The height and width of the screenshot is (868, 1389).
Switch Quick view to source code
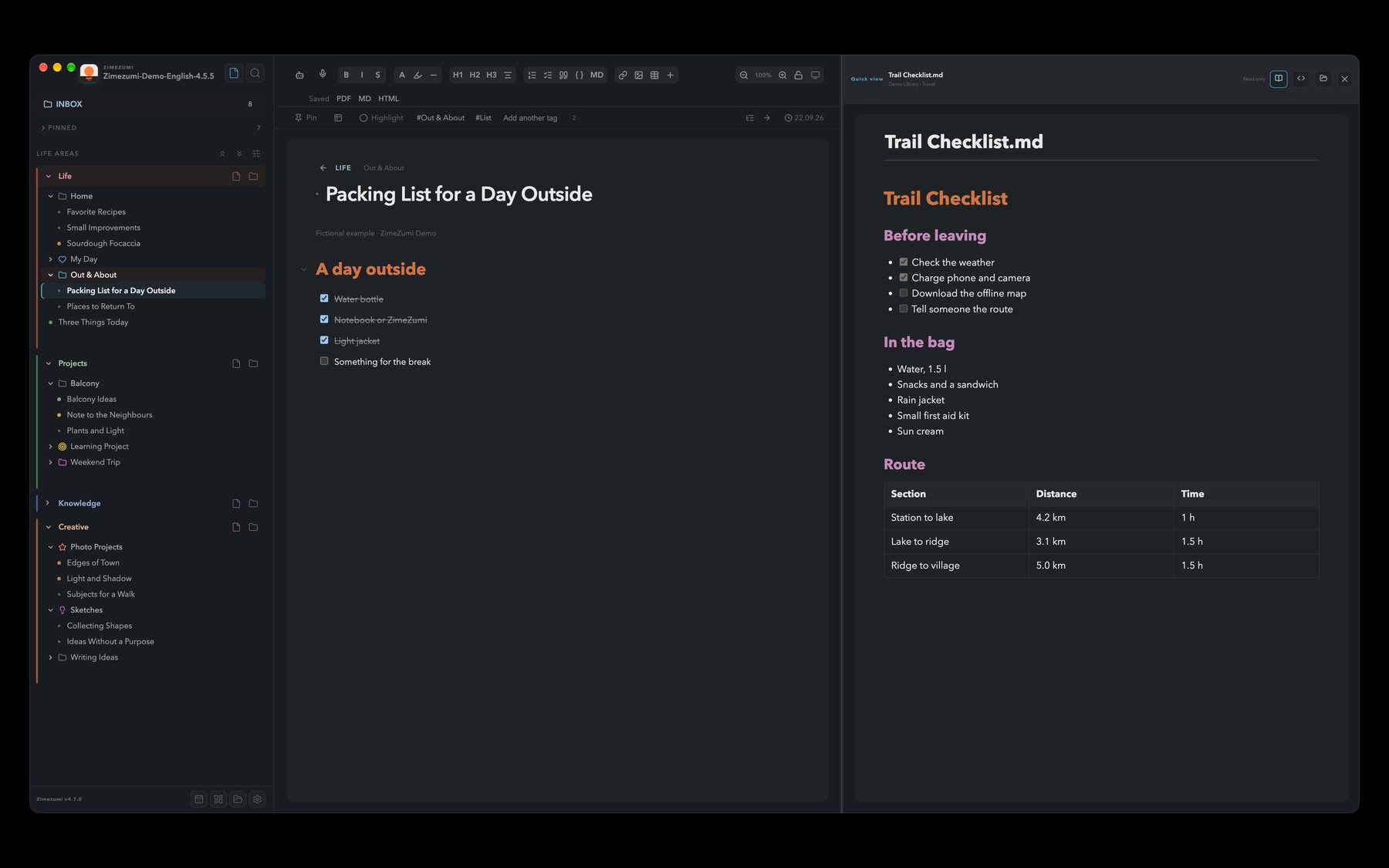tap(1301, 79)
